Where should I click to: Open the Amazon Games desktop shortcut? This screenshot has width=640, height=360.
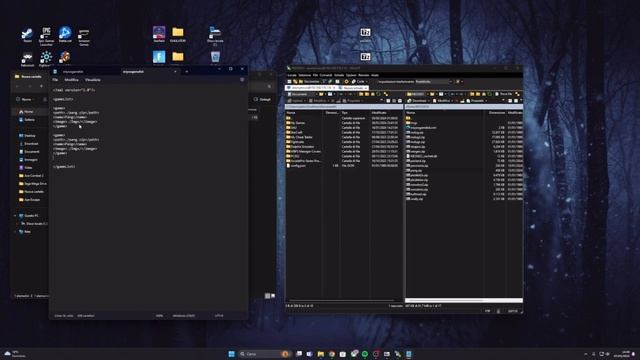point(84,36)
